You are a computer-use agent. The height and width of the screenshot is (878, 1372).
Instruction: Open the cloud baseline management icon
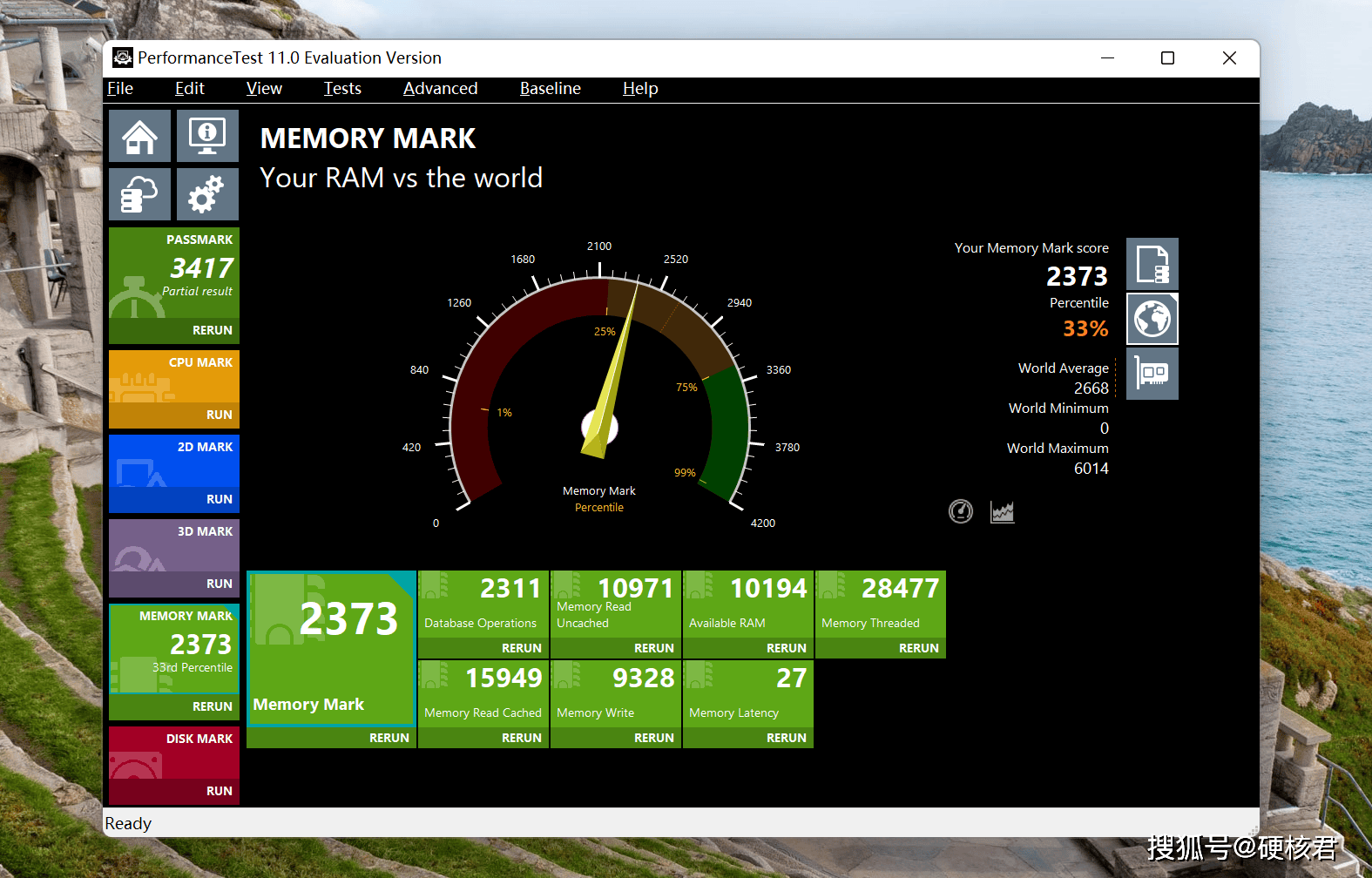point(139,194)
